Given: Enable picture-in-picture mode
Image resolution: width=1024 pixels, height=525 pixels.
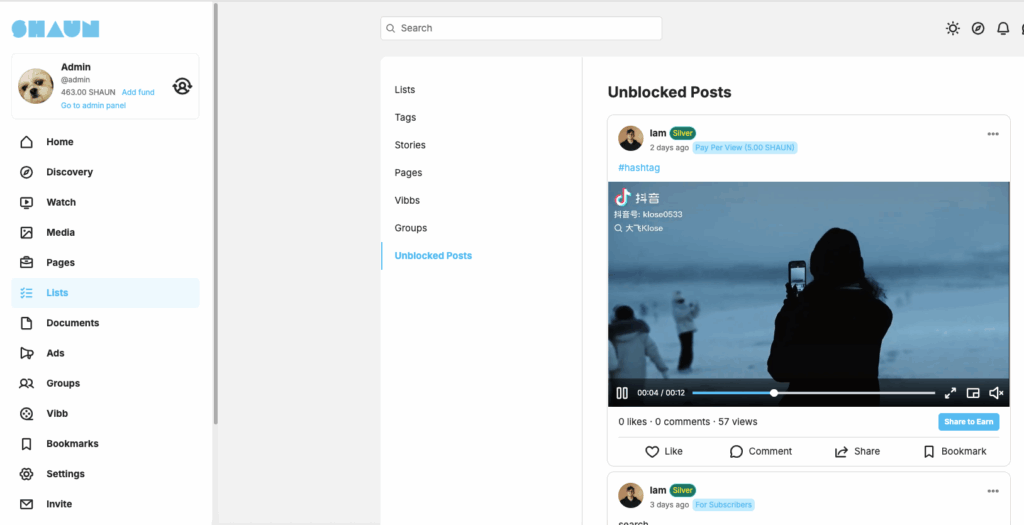Looking at the screenshot, I should (973, 393).
